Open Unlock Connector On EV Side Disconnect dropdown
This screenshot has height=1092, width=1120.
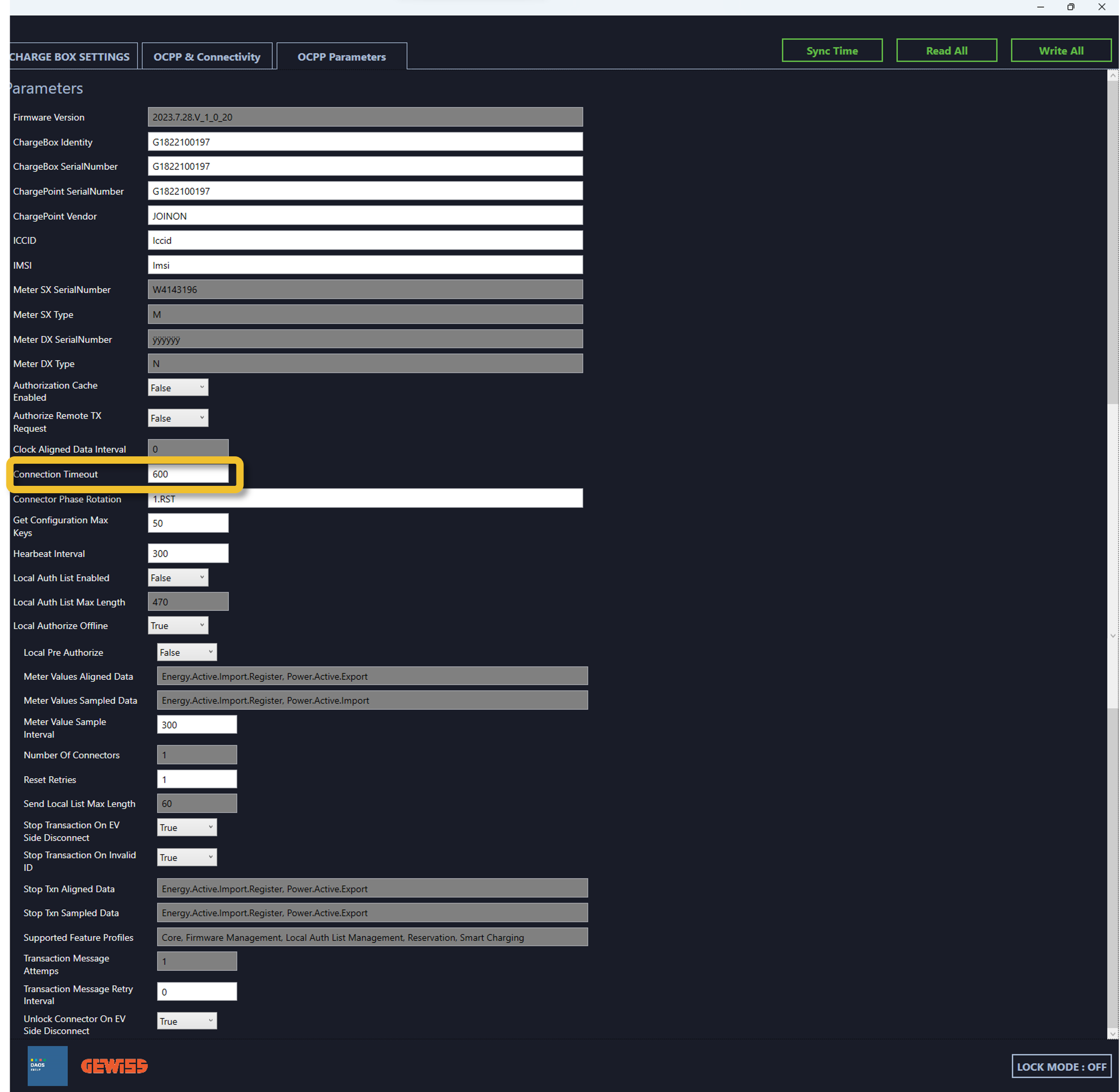(186, 1021)
